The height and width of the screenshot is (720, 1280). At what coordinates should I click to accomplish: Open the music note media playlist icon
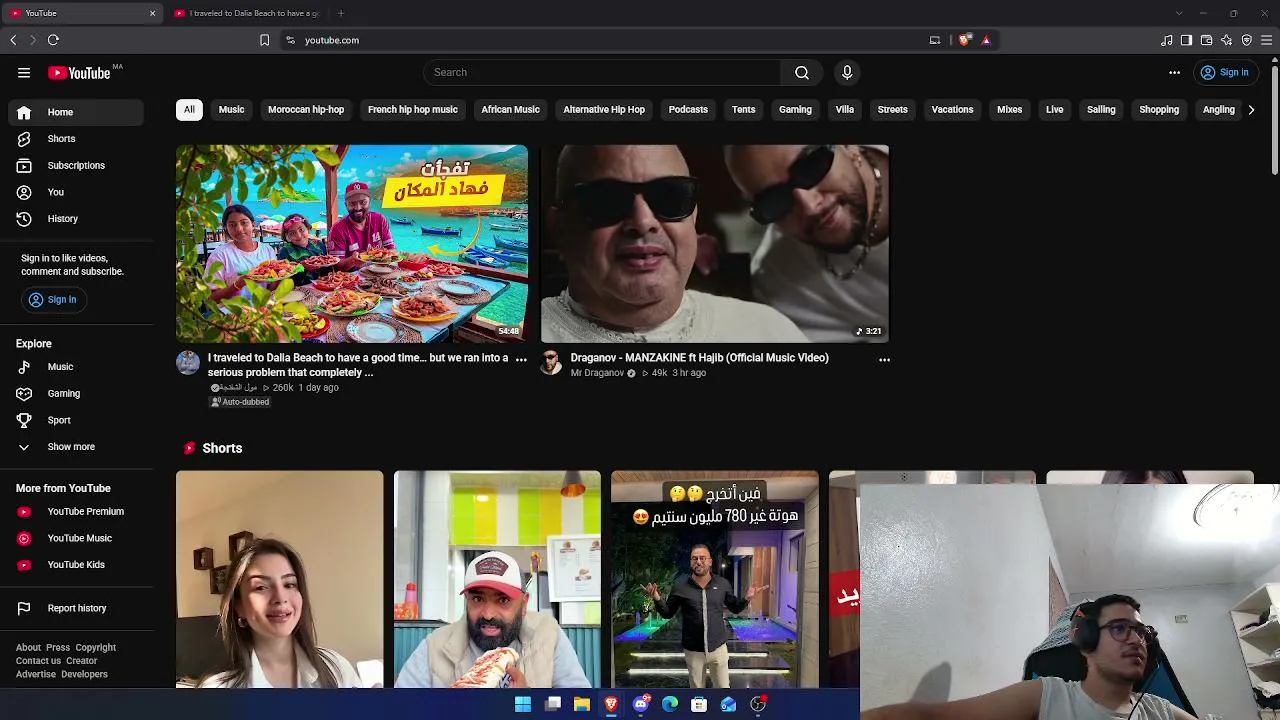pyautogui.click(x=1166, y=40)
